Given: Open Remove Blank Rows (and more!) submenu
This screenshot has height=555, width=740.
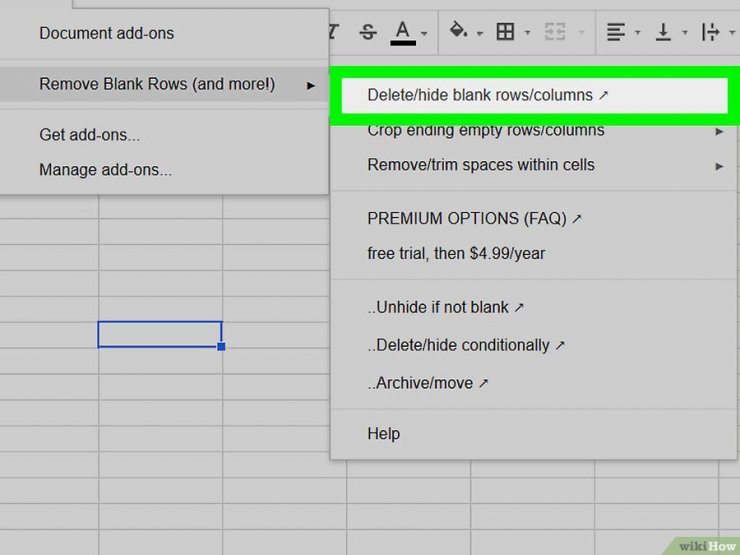Looking at the screenshot, I should click(164, 84).
